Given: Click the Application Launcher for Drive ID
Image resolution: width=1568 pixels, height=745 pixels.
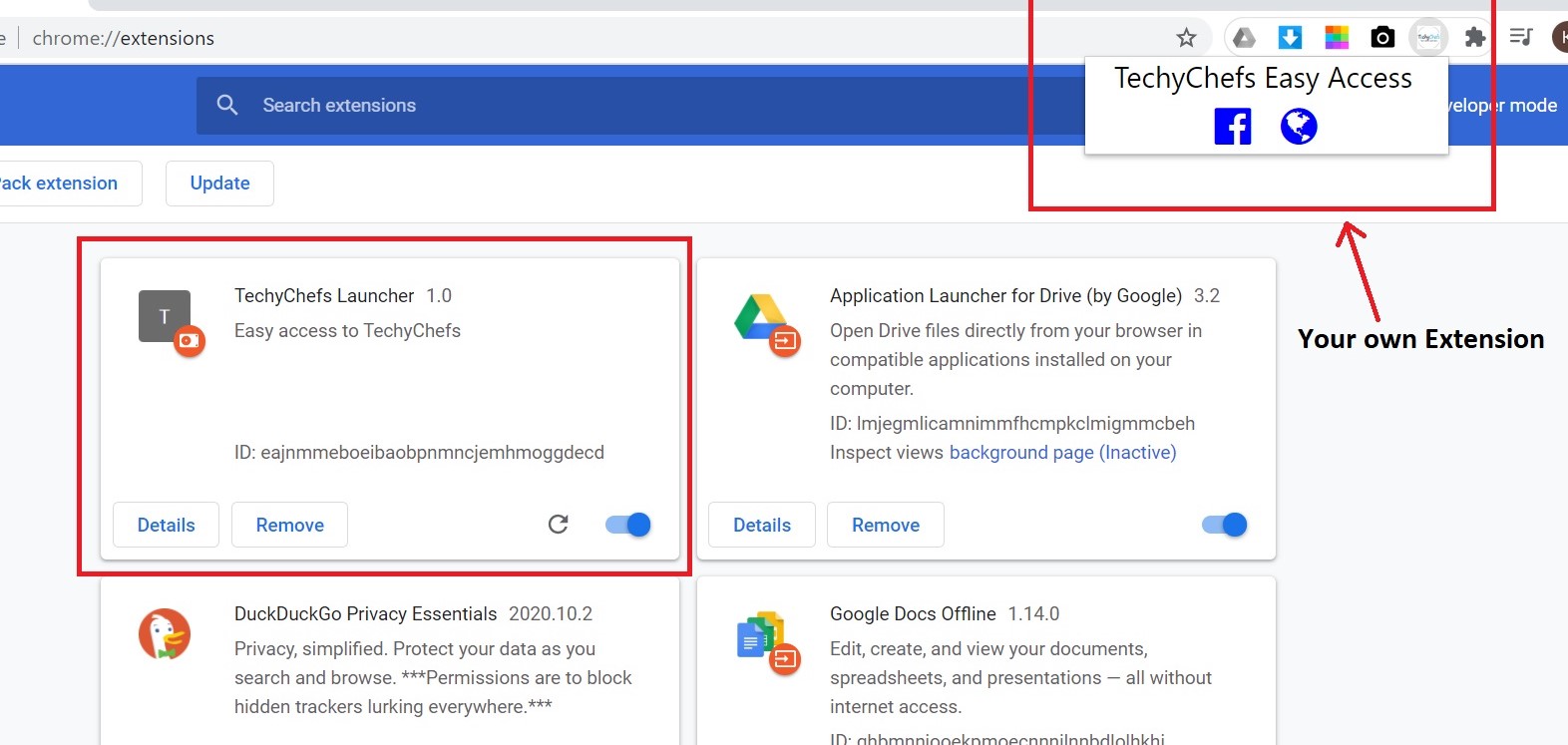Looking at the screenshot, I should [x=1012, y=424].
